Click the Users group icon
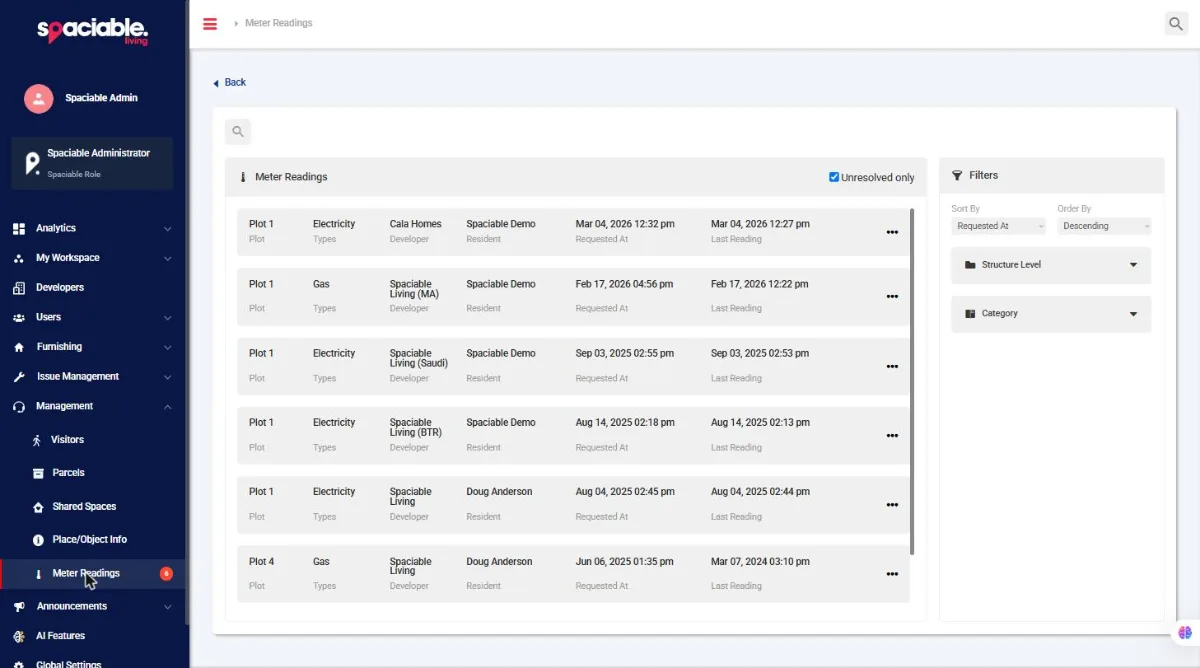 pyautogui.click(x=19, y=318)
